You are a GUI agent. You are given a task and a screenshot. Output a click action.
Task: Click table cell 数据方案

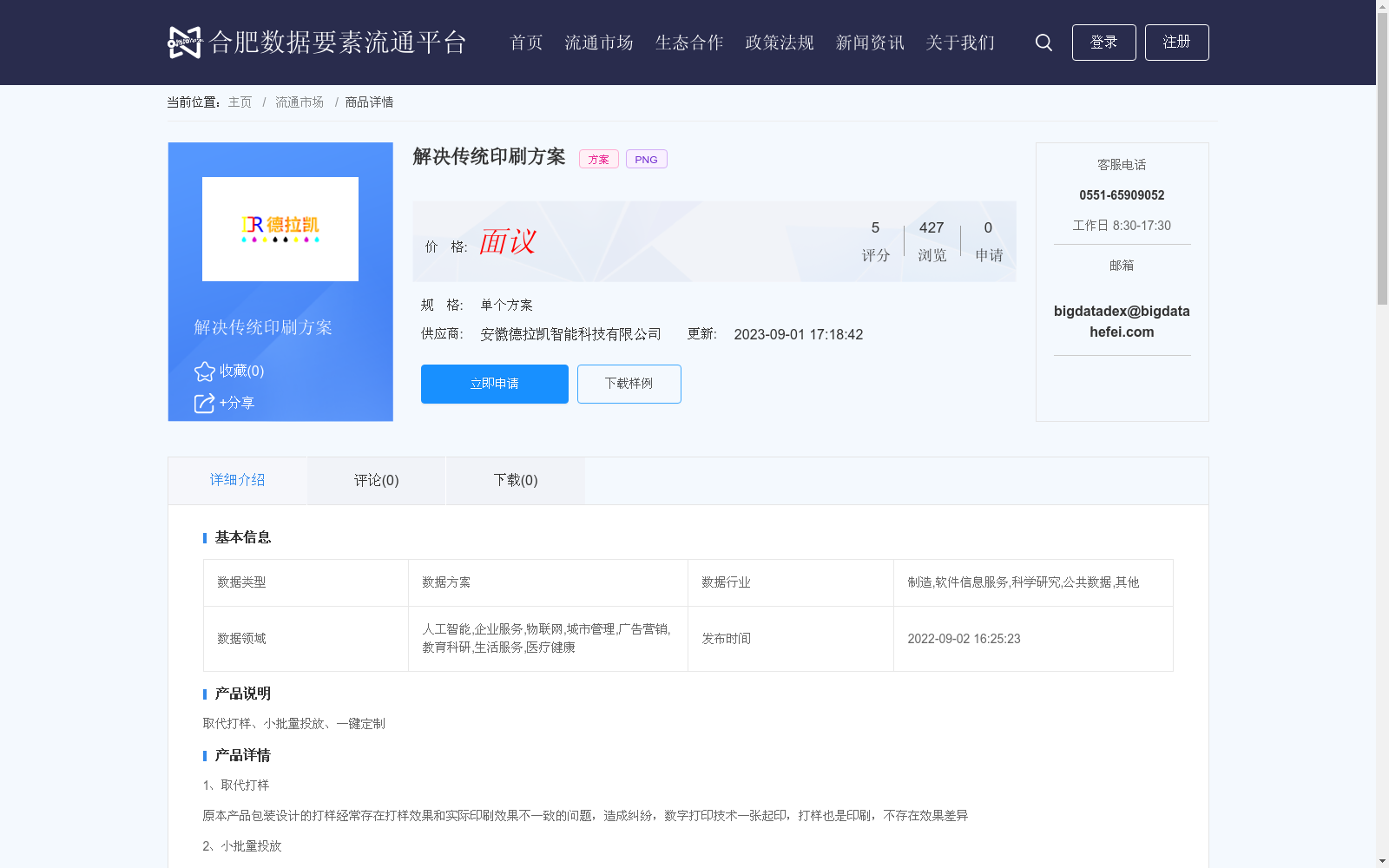pyautogui.click(x=548, y=582)
